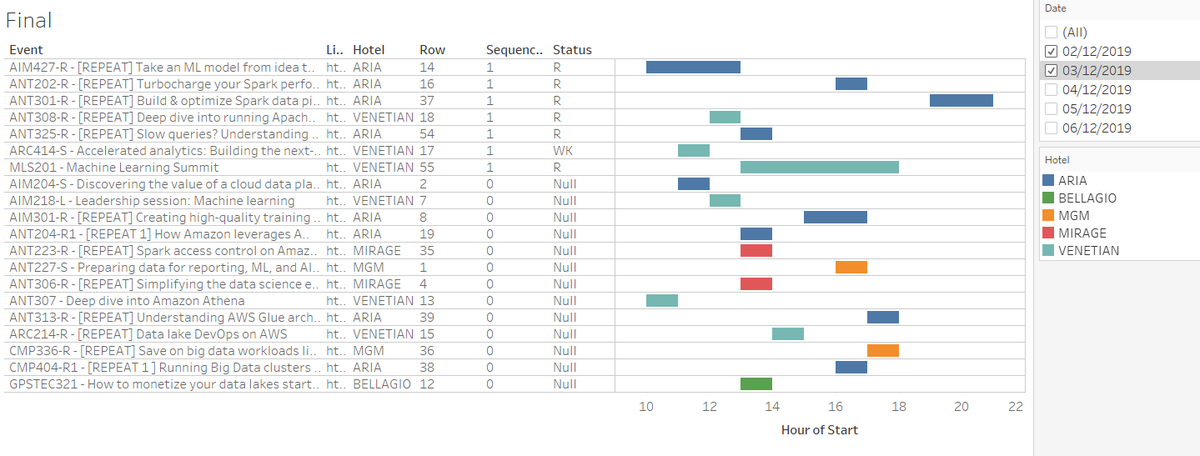Select the AIM427-R Take an ML model event
Viewport: 1200px width, 456px height.
point(164,67)
